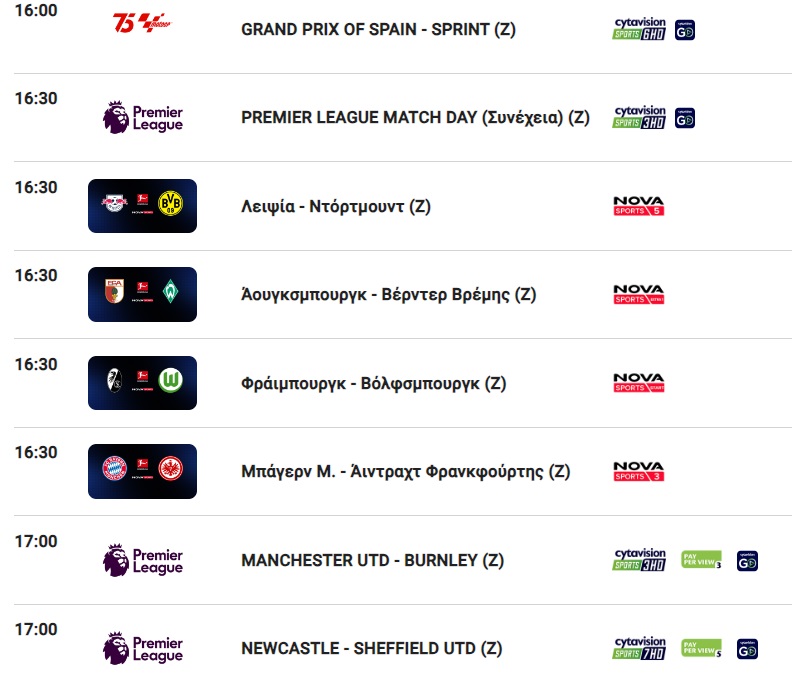This screenshot has height=680, width=792.
Task: Open Cytavision Sports 6HD channel logo
Action: pos(638,29)
